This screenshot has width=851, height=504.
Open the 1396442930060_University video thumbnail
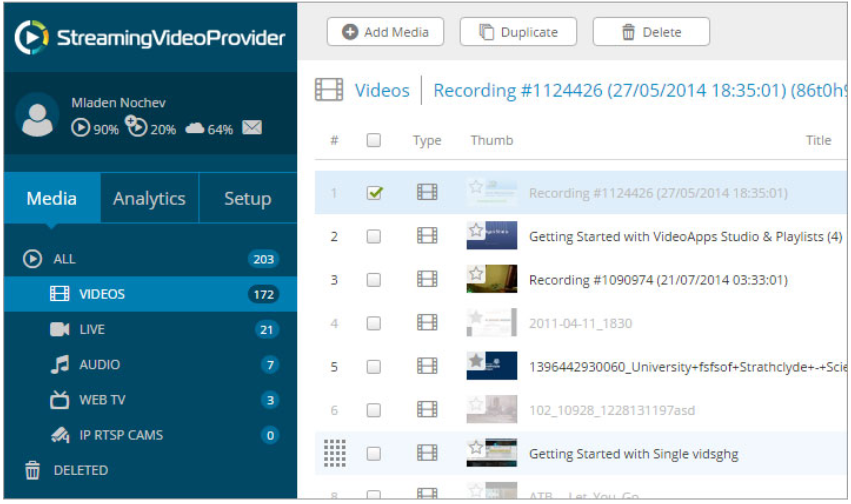(x=492, y=366)
